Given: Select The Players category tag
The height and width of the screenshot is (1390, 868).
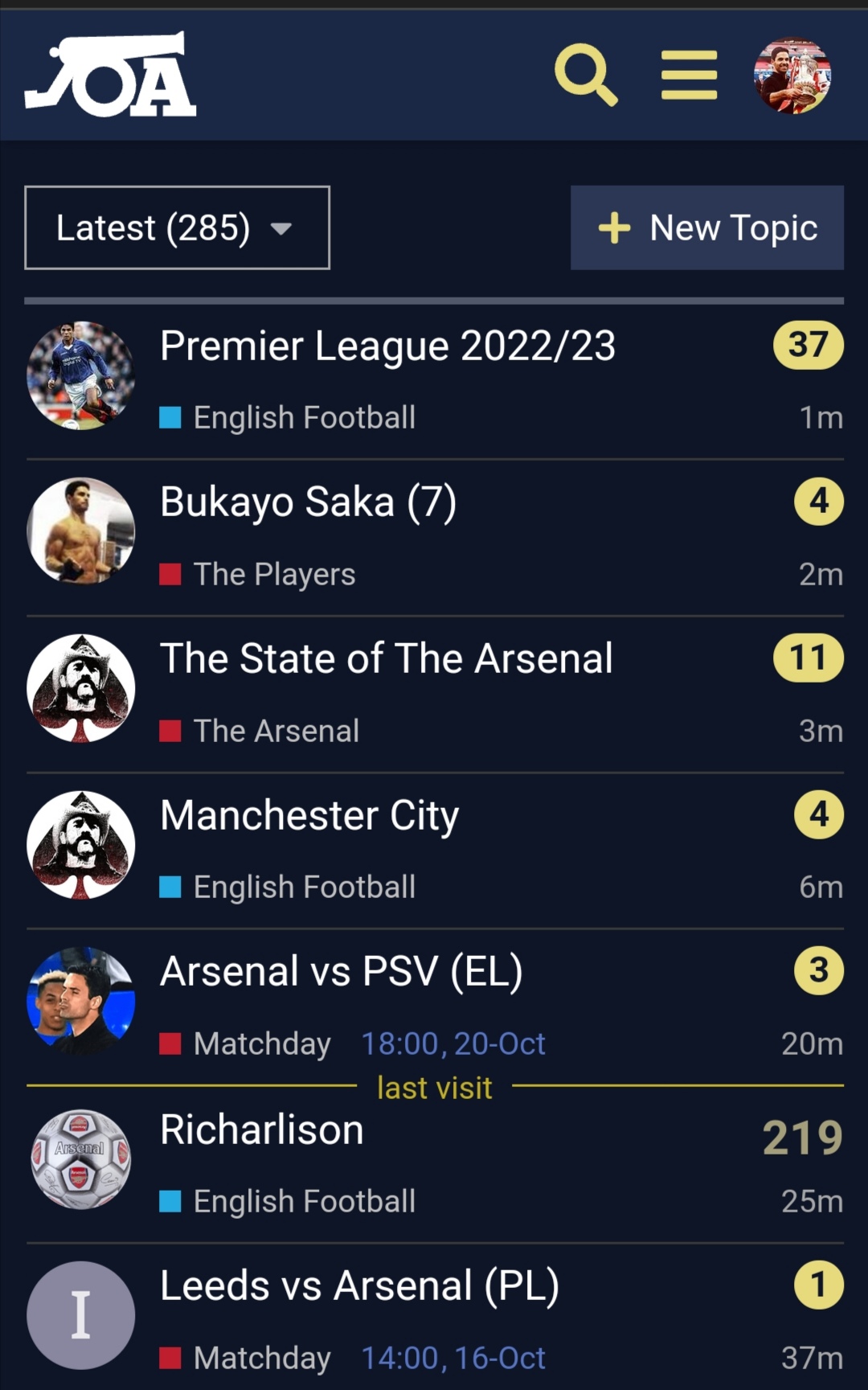Looking at the screenshot, I should pos(274,574).
